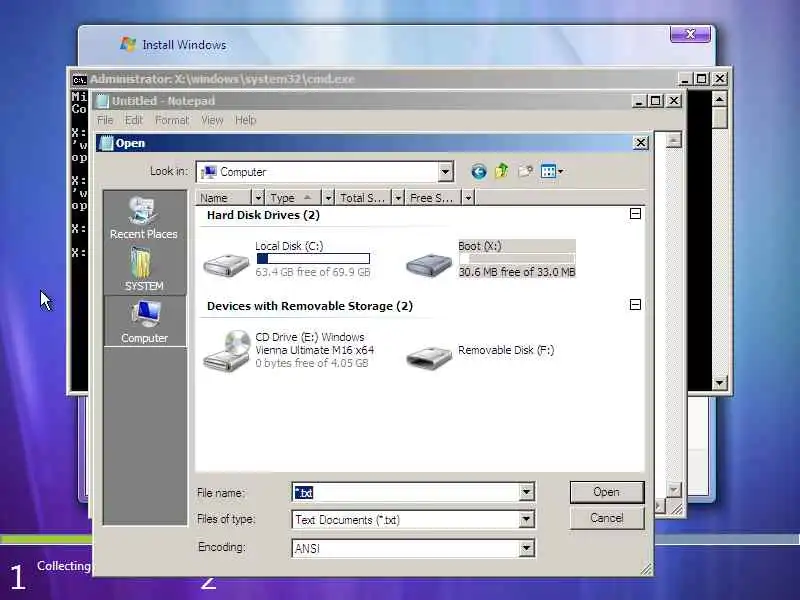Click cmd window scroll up arrow

click(719, 98)
